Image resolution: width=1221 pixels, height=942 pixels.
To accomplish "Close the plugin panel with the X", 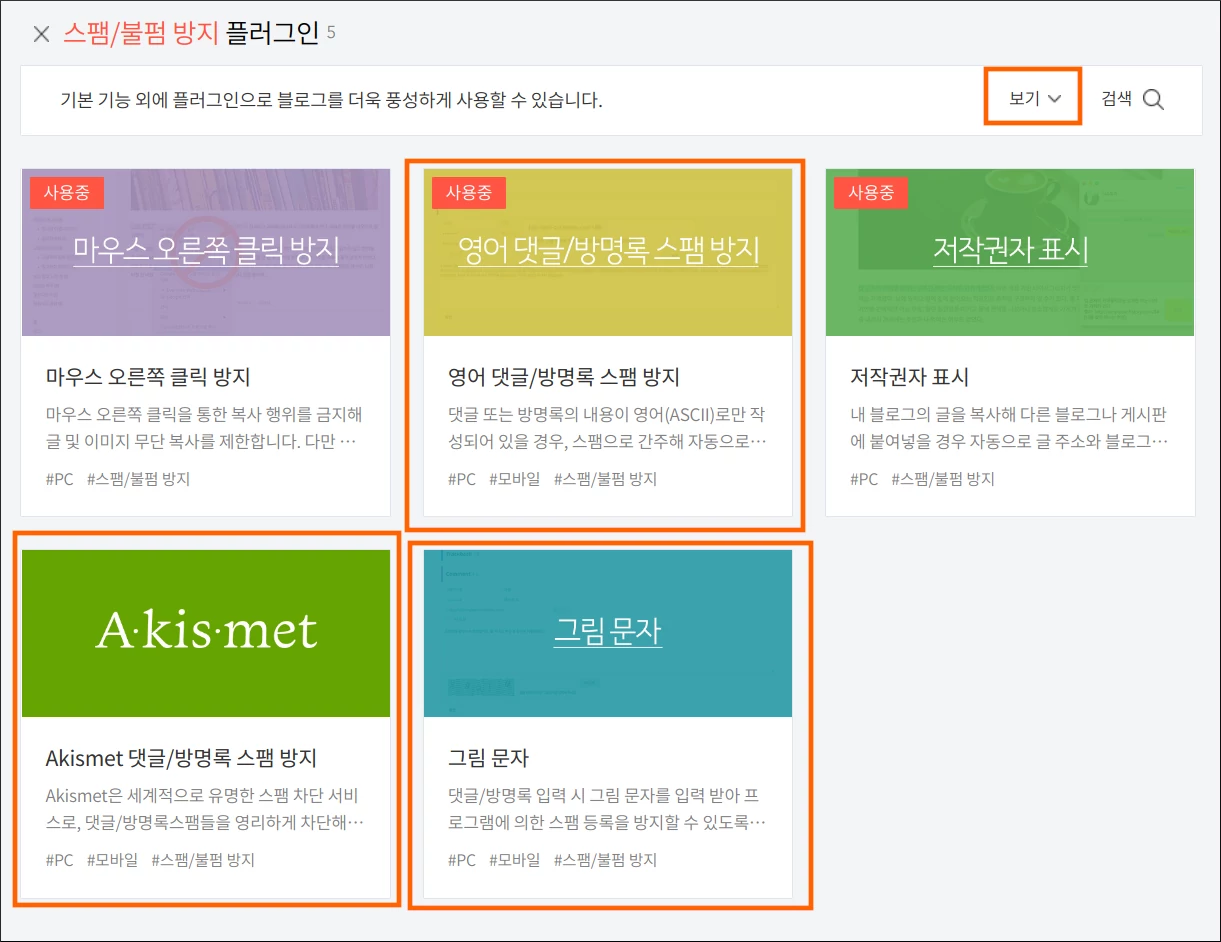I will coord(40,33).
